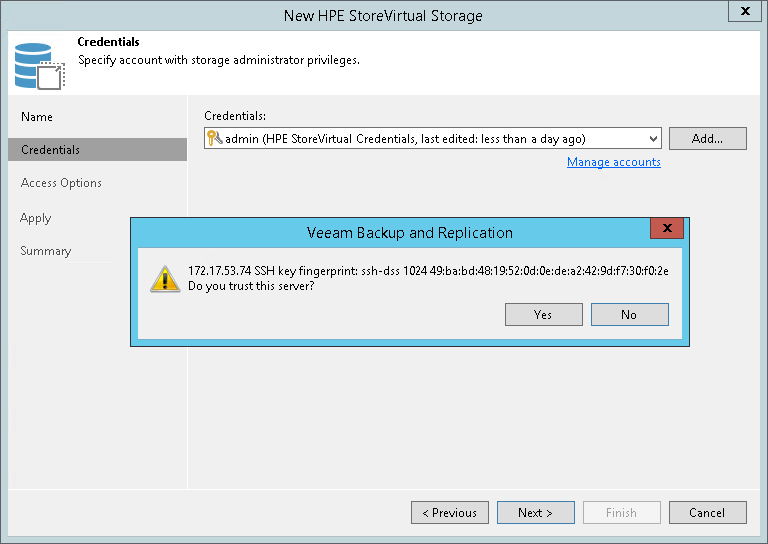Proceed with the Next button

(x=535, y=513)
